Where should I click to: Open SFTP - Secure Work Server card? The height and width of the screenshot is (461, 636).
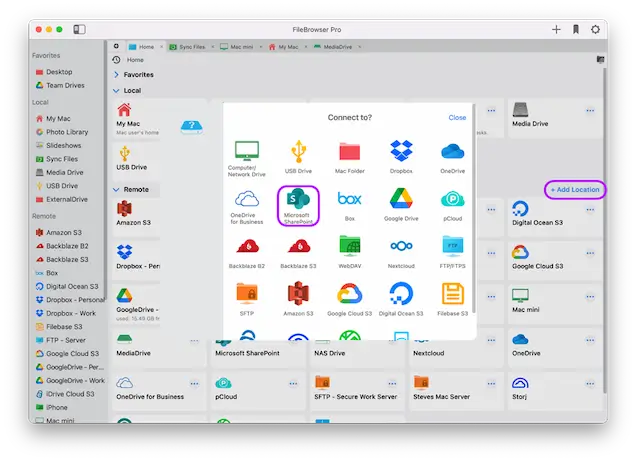357,389
